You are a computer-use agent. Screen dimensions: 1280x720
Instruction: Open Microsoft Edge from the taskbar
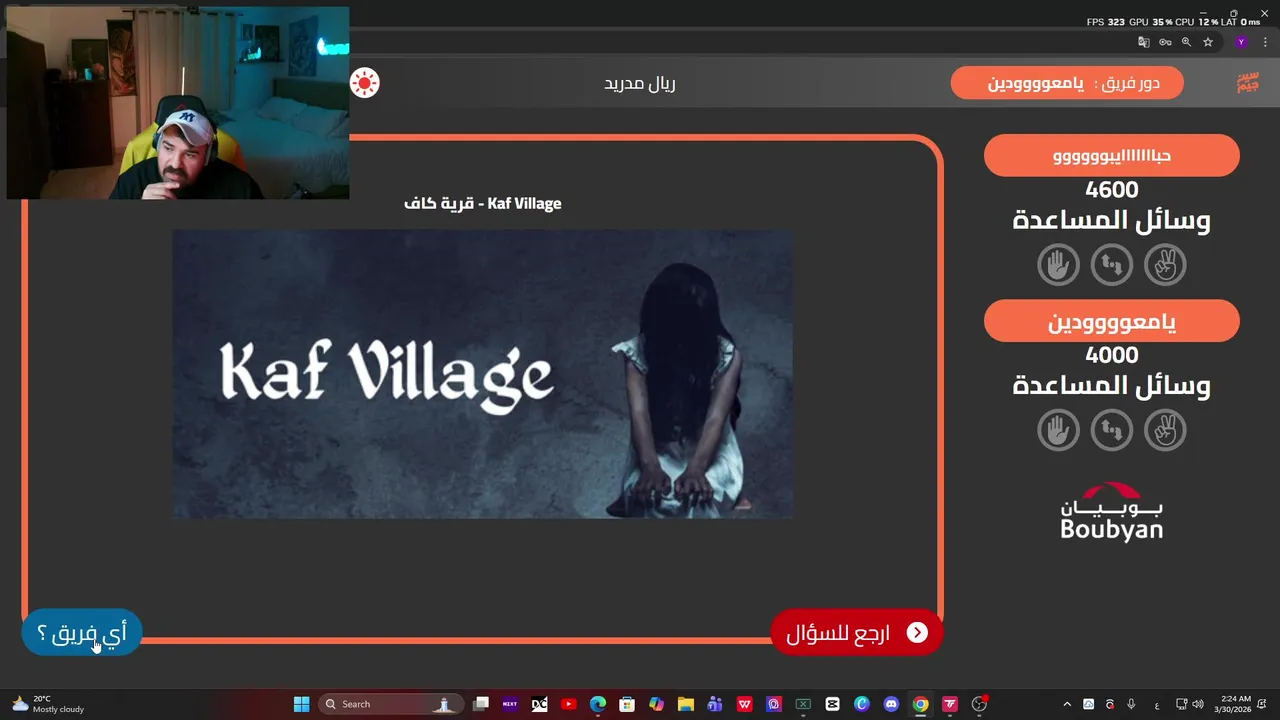coord(598,704)
